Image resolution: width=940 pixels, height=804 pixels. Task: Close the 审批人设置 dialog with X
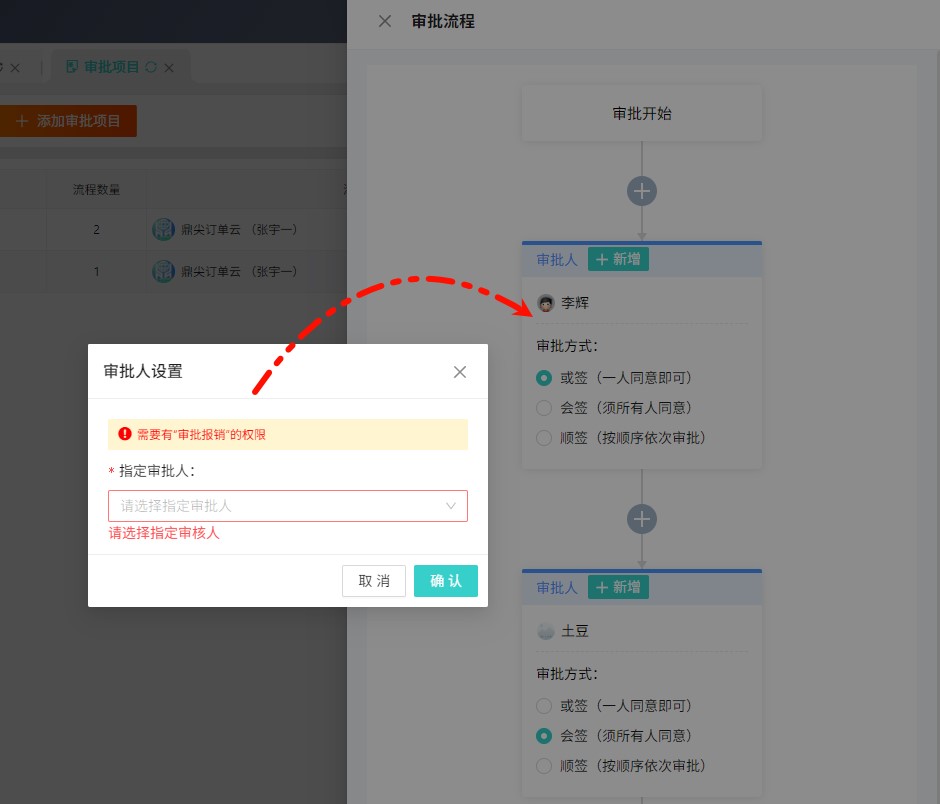tap(460, 372)
